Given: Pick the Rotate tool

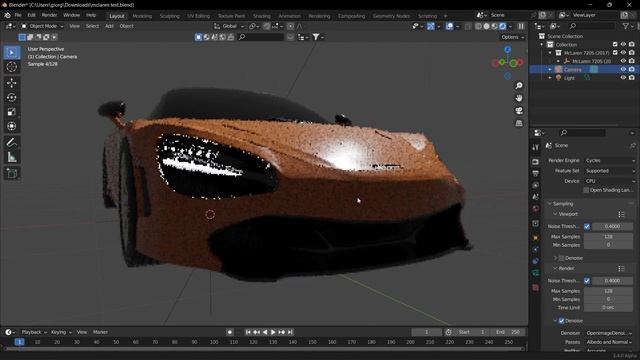Looking at the screenshot, I should coord(12,97).
